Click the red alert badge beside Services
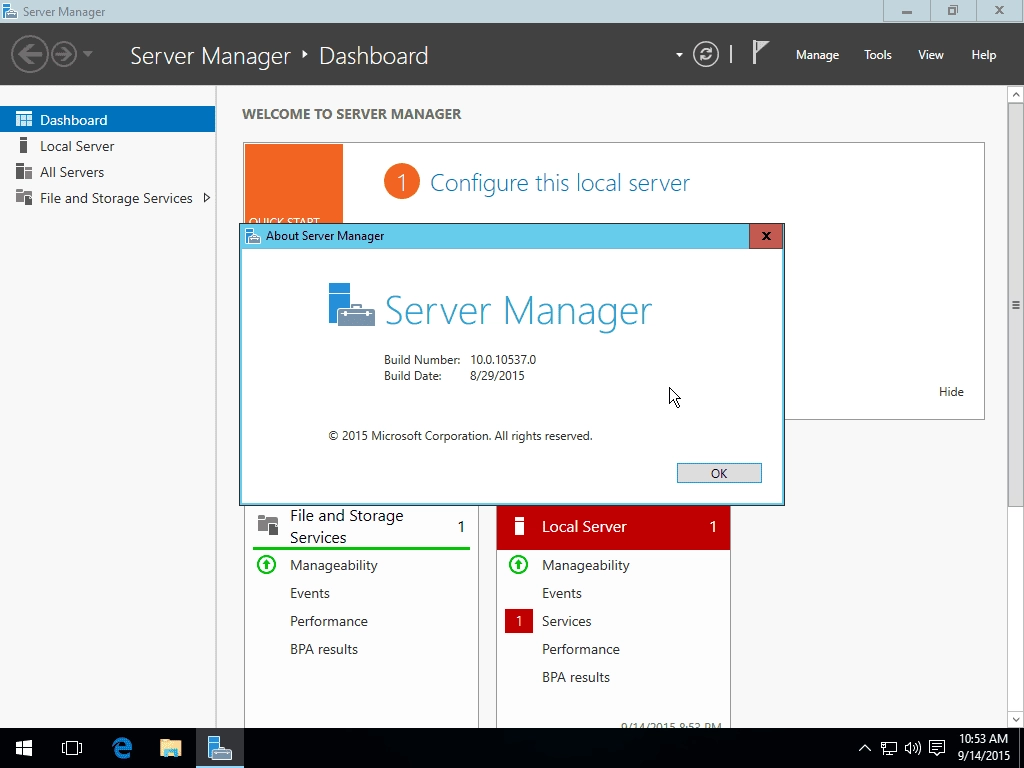 (519, 621)
